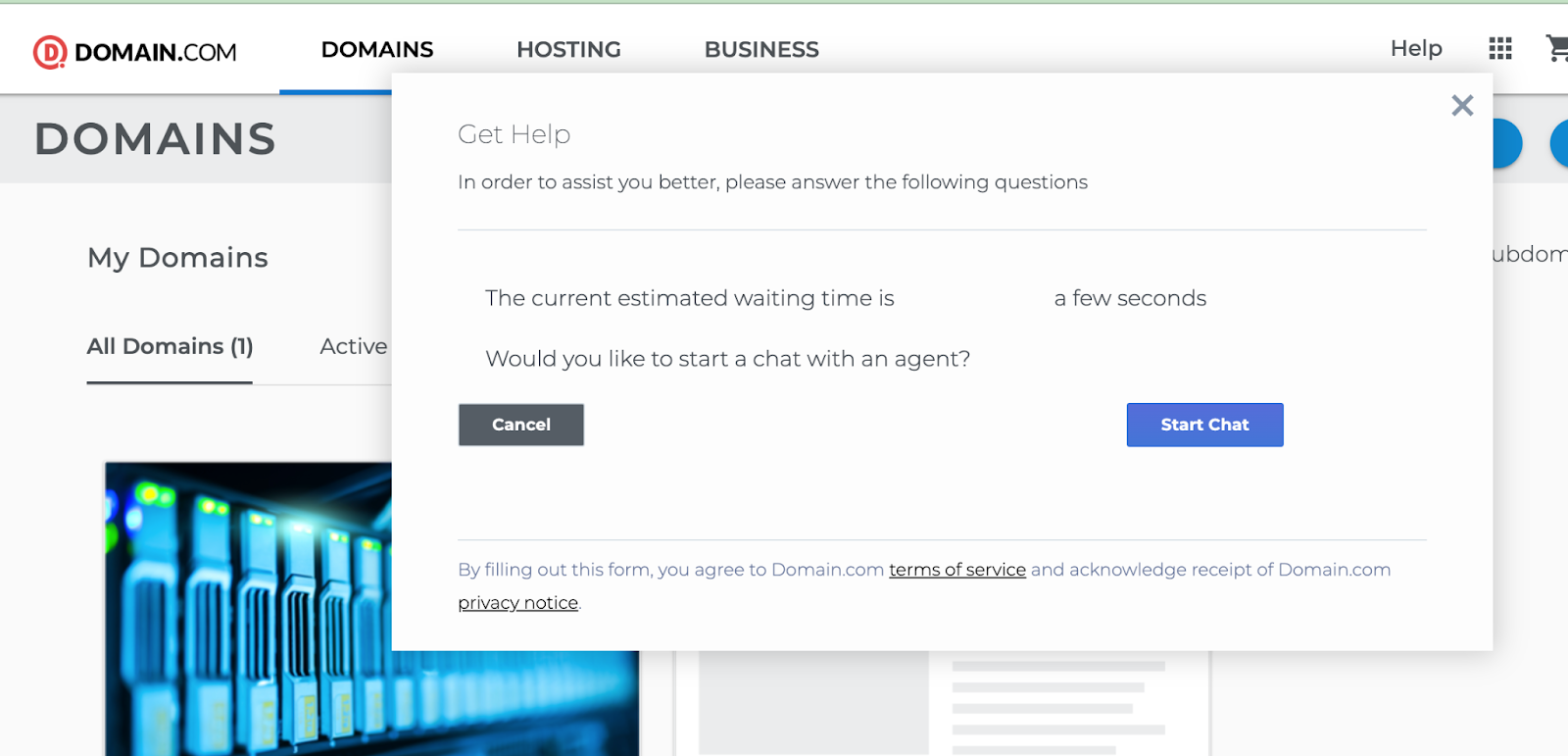Open the apps grid icon

coord(1500,48)
